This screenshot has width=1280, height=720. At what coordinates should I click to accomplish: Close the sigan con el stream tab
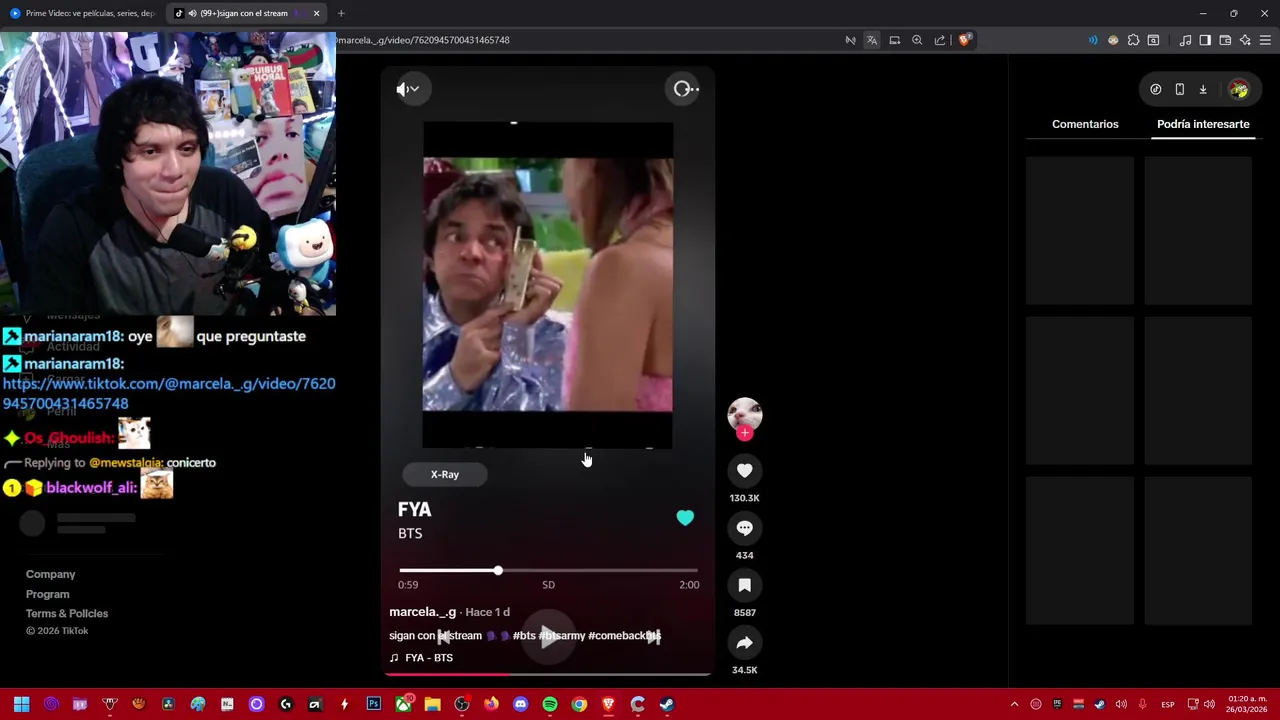pos(316,13)
